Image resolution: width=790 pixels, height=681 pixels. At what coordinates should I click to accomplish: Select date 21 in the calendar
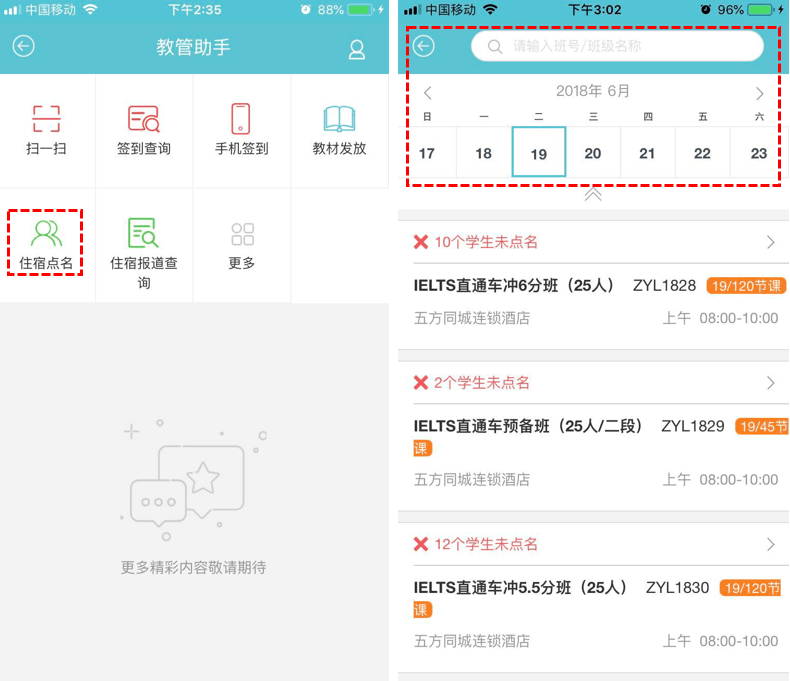(x=647, y=153)
